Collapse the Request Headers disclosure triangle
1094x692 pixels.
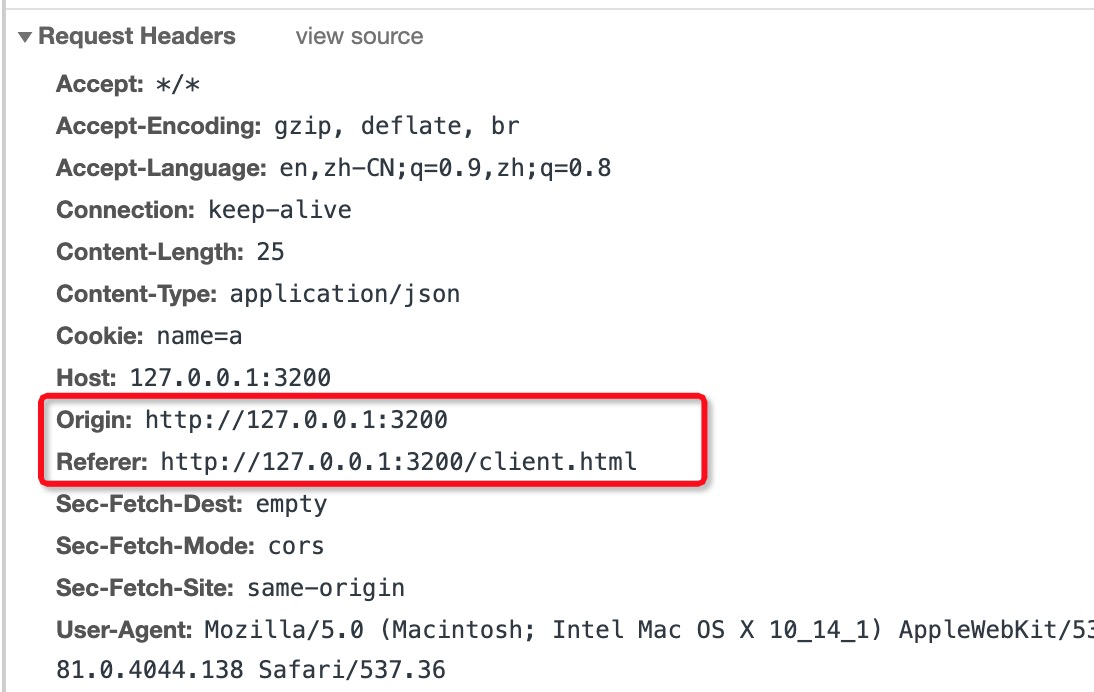coord(25,38)
